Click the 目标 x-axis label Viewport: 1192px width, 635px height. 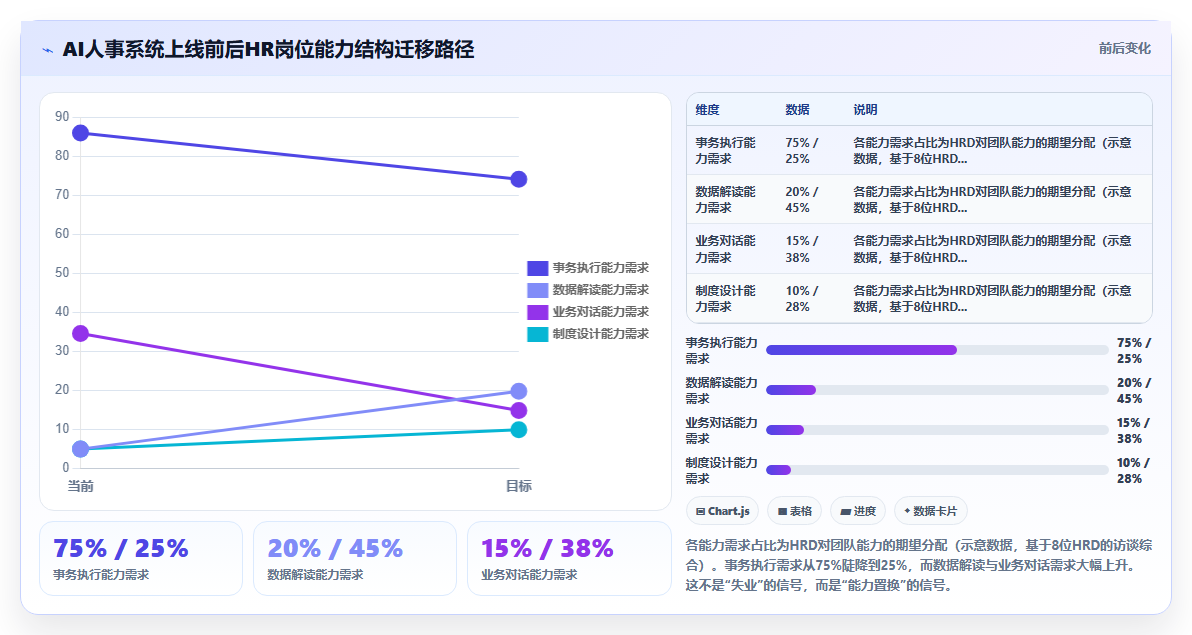coord(518,486)
